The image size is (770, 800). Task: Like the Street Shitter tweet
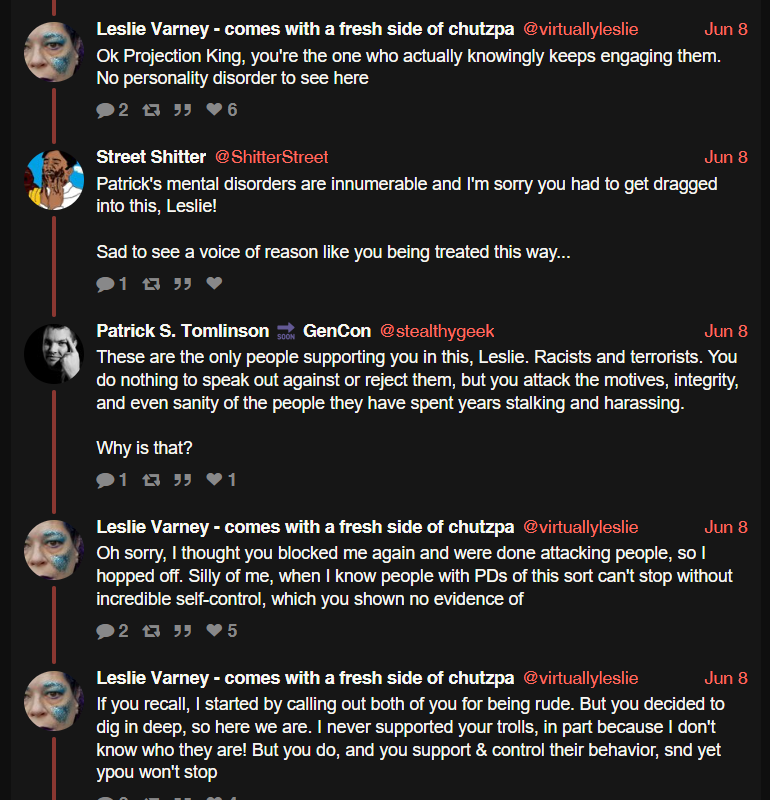pos(214,283)
